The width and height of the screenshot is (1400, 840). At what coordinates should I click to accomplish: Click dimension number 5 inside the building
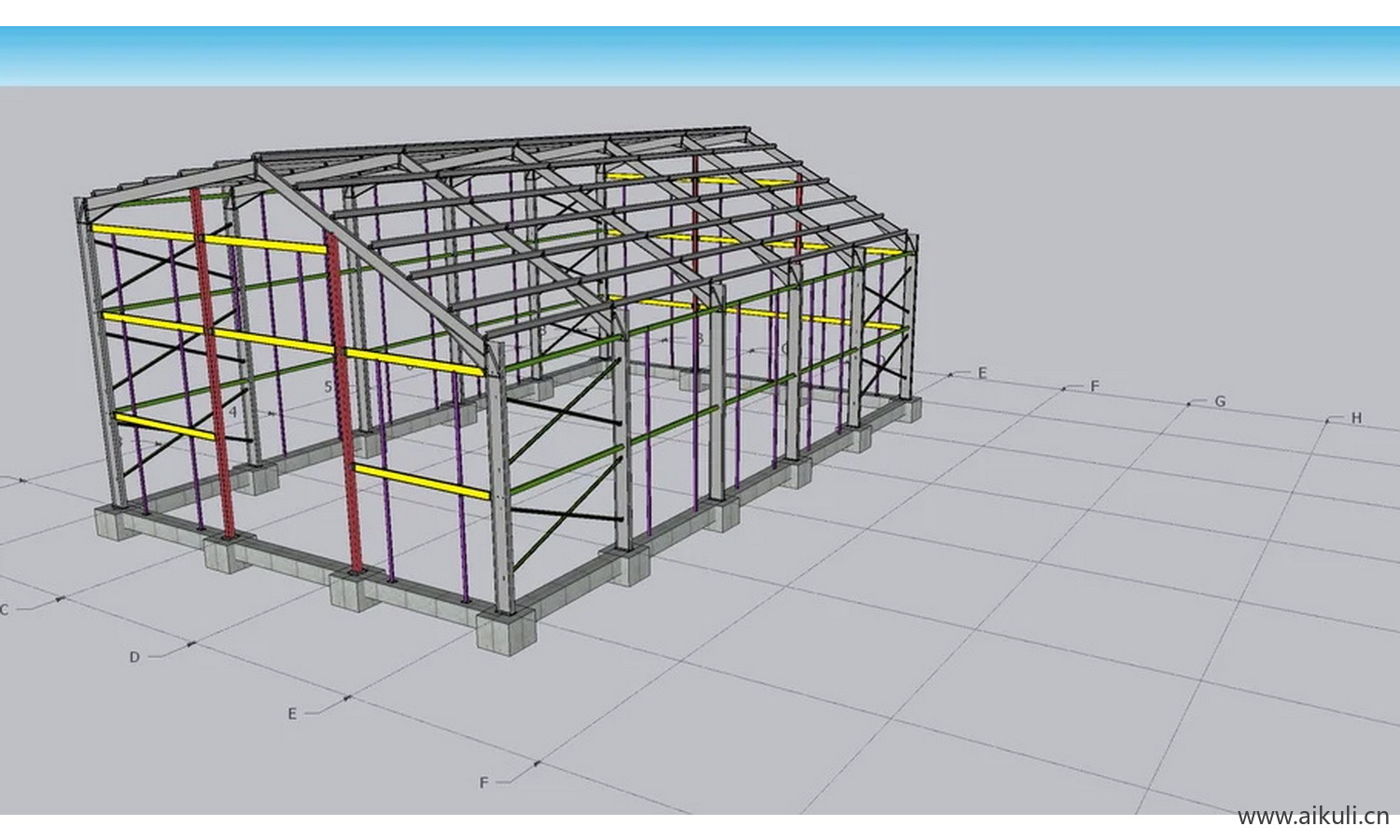(328, 385)
